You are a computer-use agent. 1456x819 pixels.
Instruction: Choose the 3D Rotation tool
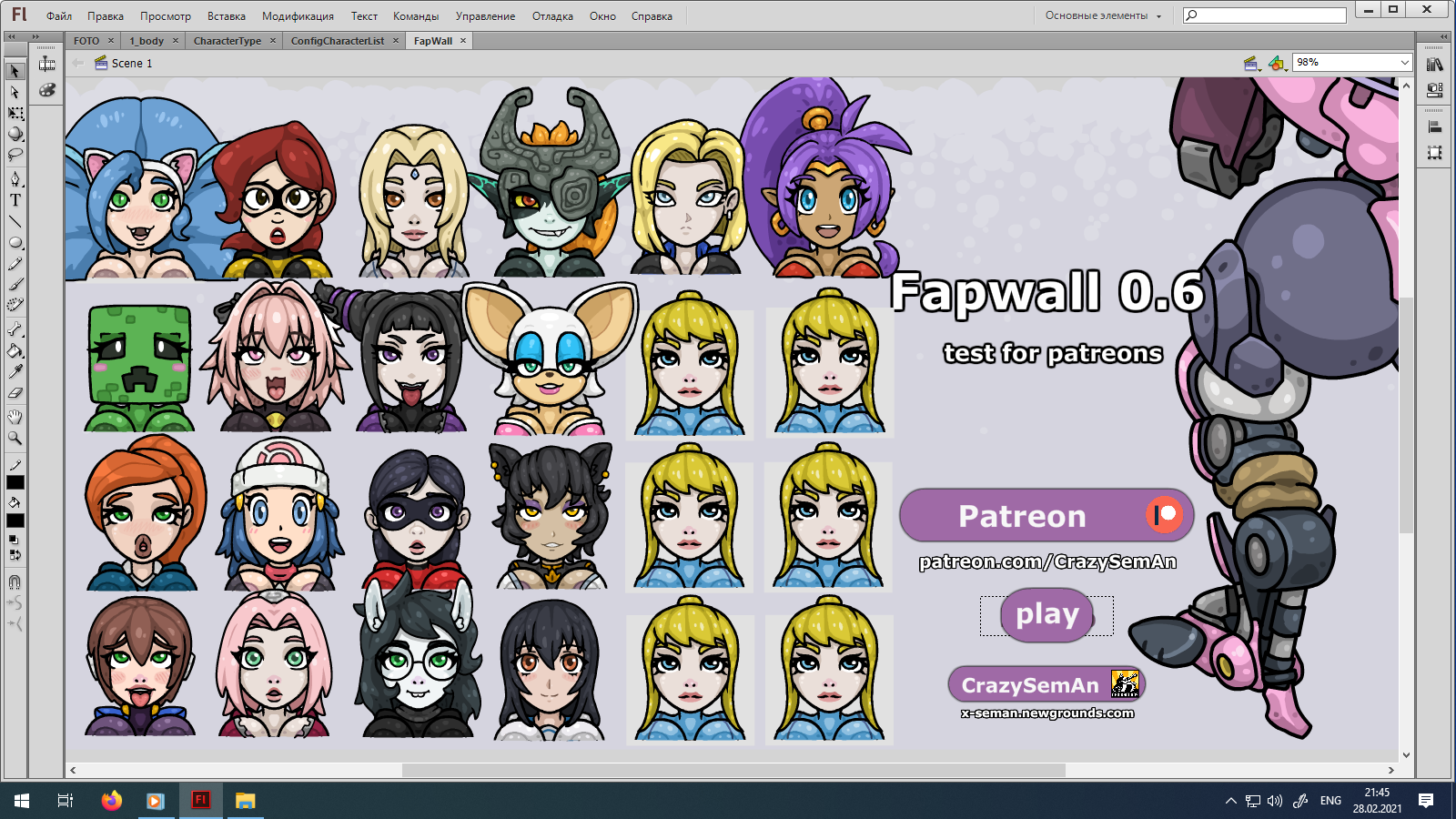pos(15,134)
